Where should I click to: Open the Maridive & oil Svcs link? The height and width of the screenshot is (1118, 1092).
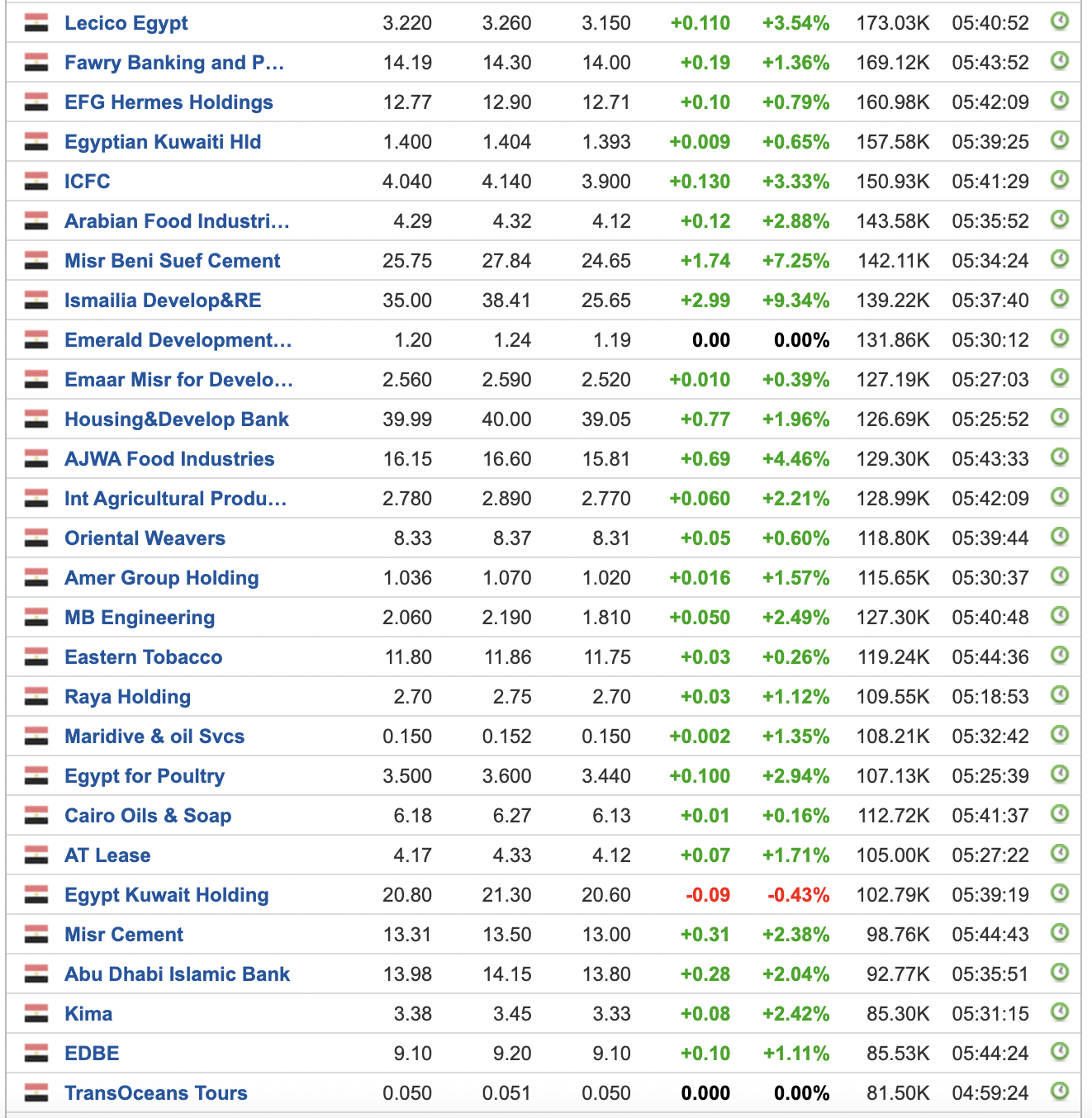[154, 737]
